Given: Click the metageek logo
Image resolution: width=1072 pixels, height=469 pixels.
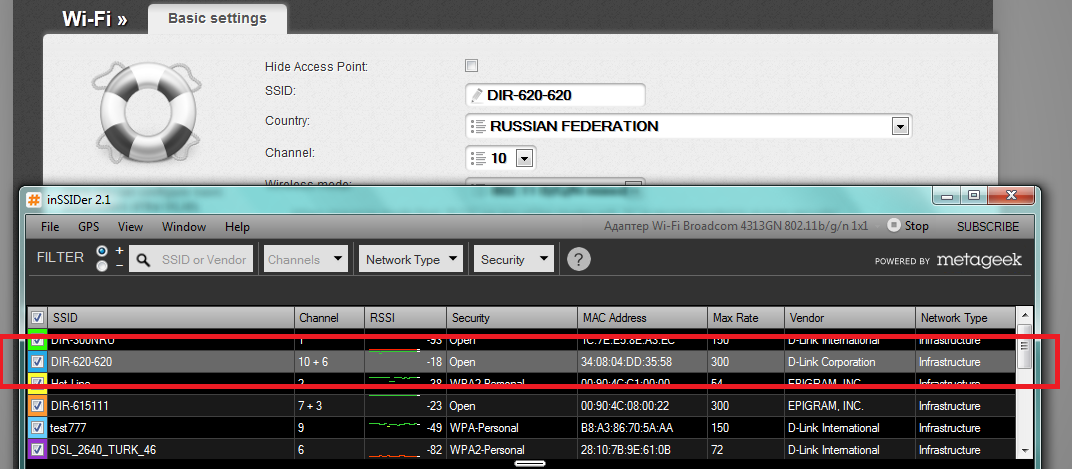Looking at the screenshot, I should (x=979, y=260).
